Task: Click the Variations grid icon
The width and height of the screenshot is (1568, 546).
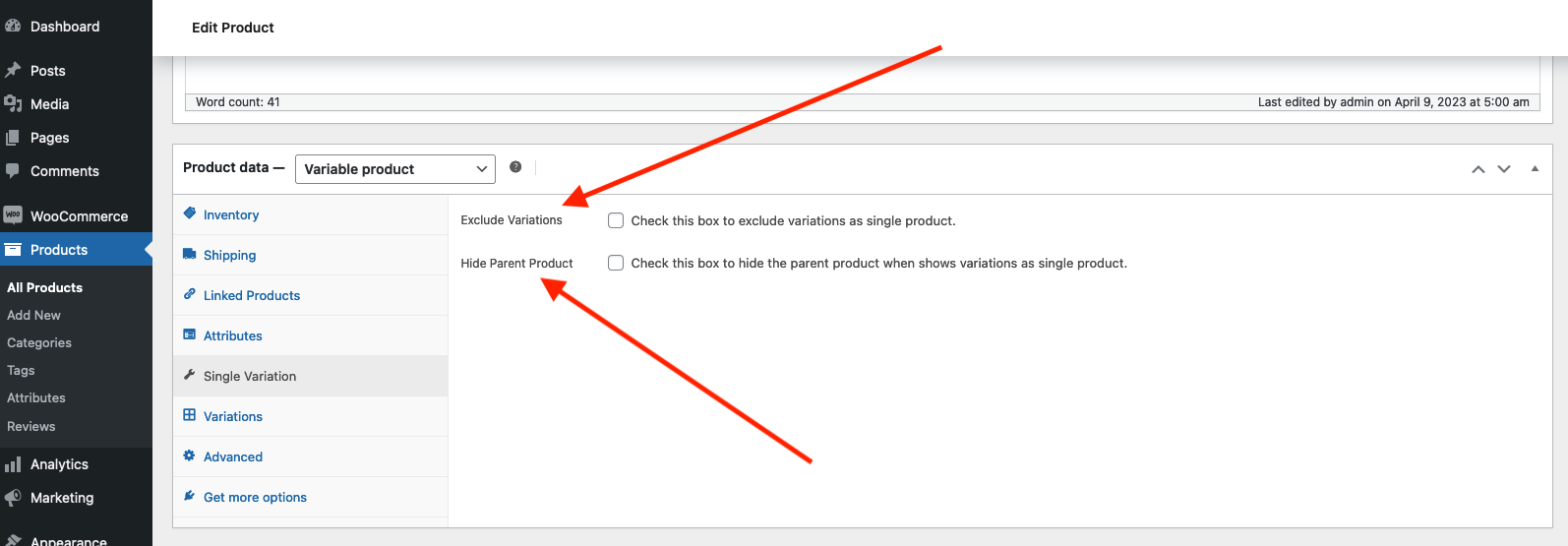Action: tap(190, 415)
